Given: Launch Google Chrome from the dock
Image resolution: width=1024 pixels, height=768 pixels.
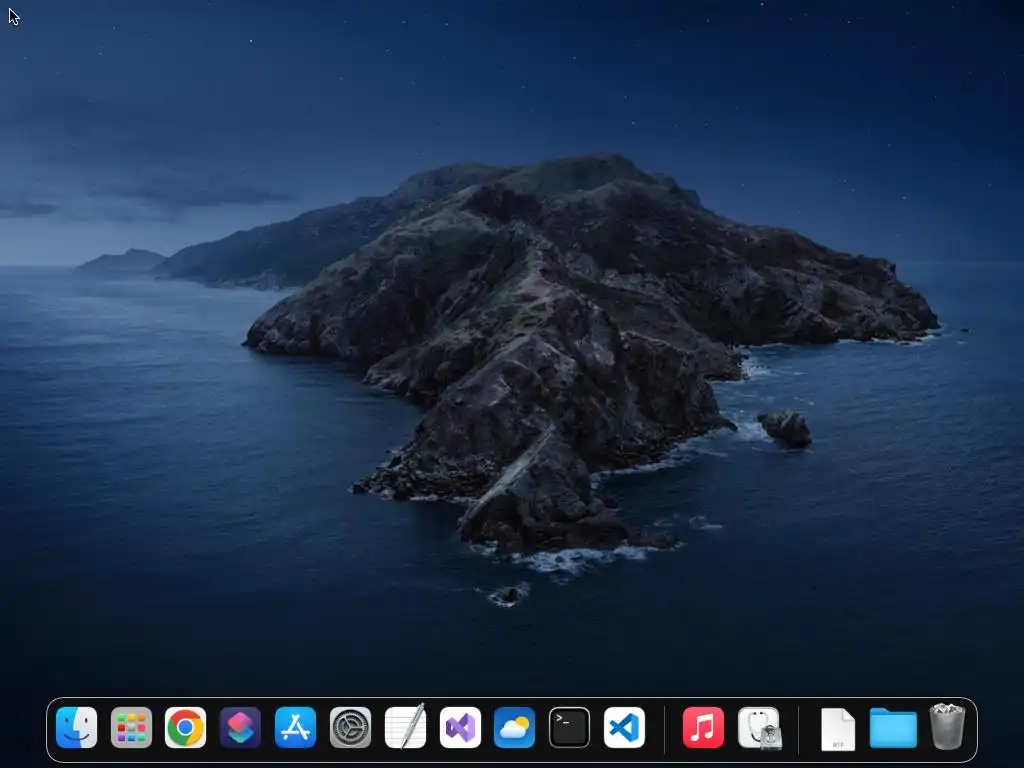Looking at the screenshot, I should (x=185, y=728).
